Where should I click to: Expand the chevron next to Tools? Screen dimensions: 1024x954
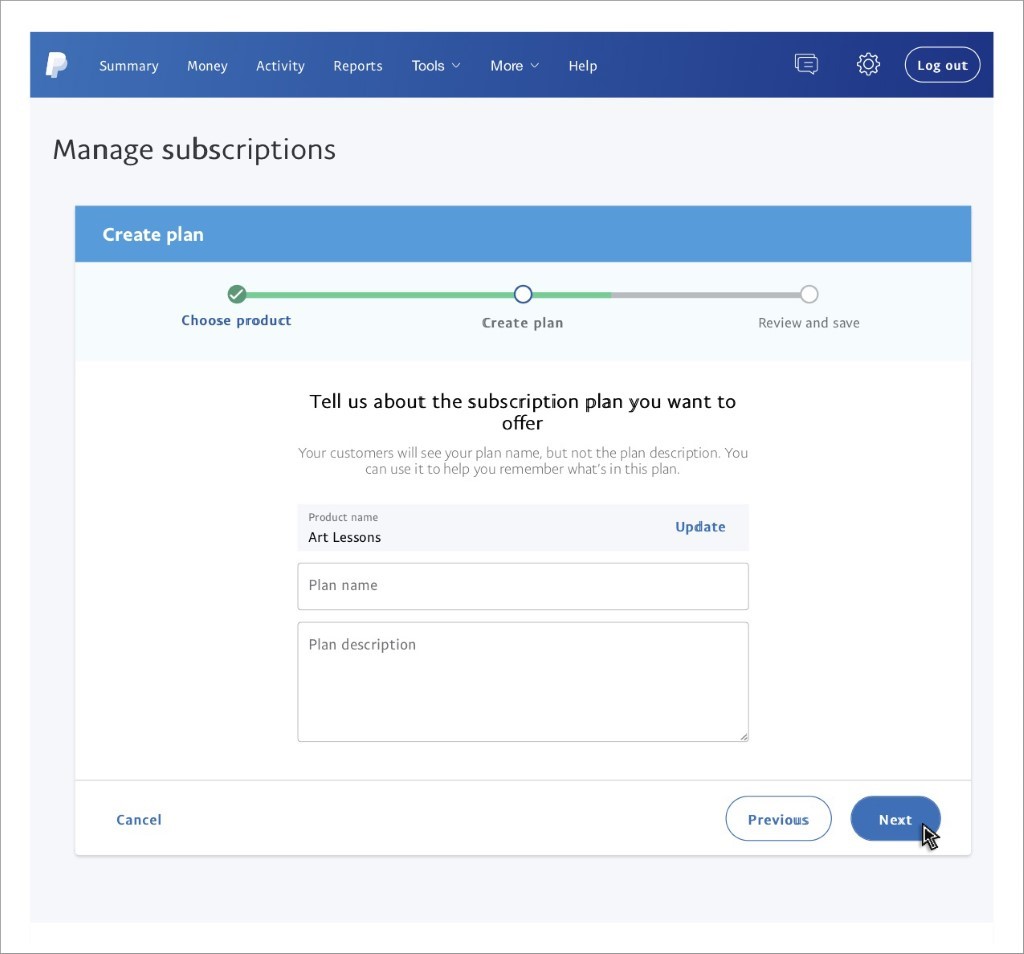458,66
